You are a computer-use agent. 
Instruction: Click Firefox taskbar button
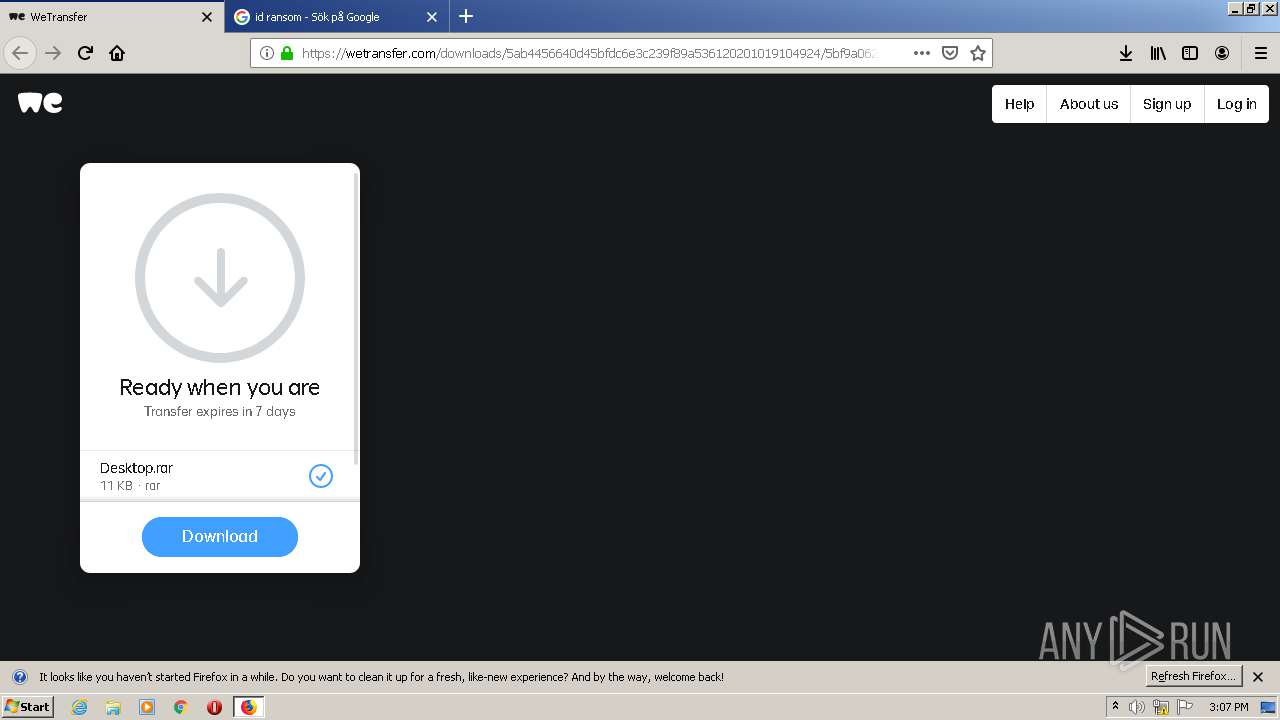pos(248,707)
